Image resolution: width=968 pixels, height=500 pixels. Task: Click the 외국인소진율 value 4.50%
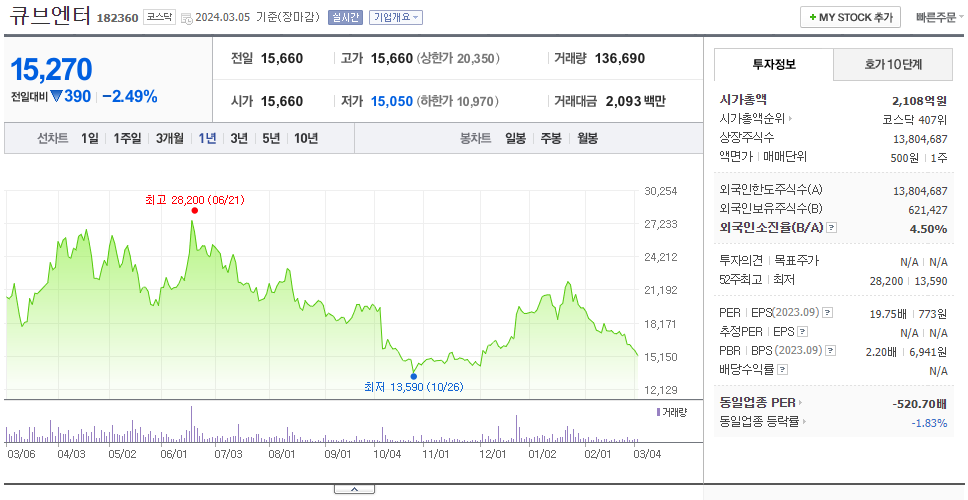pyautogui.click(x=928, y=228)
